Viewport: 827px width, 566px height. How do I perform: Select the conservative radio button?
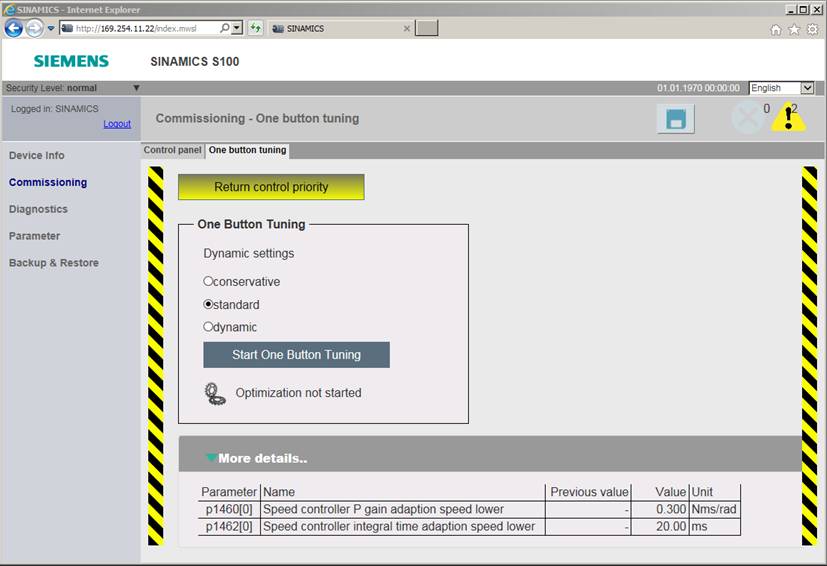pos(208,281)
